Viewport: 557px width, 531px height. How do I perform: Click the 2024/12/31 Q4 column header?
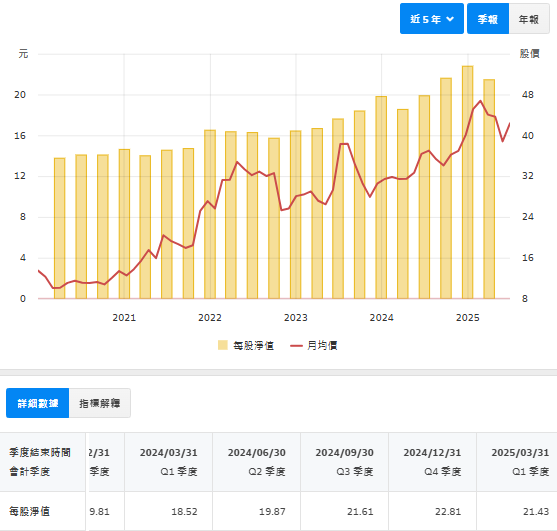point(432,462)
